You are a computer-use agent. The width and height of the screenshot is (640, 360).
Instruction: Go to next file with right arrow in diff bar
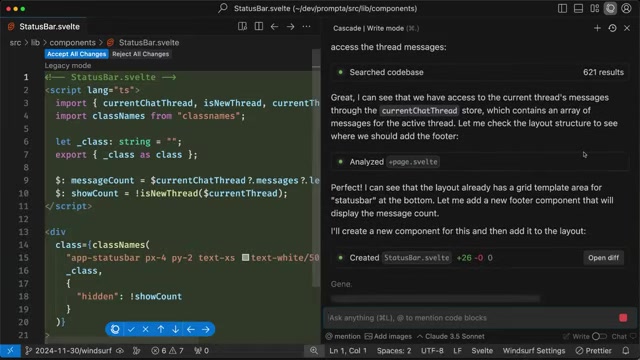(206, 329)
